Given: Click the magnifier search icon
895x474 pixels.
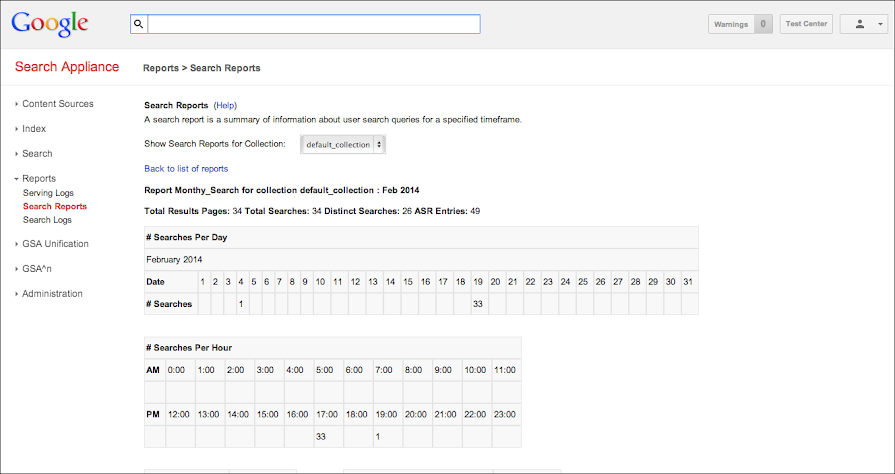Looking at the screenshot, I should tap(139, 24).
